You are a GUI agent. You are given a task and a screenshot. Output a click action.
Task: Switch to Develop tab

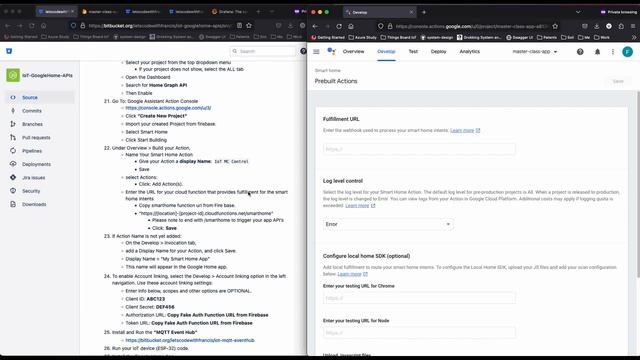(386, 51)
